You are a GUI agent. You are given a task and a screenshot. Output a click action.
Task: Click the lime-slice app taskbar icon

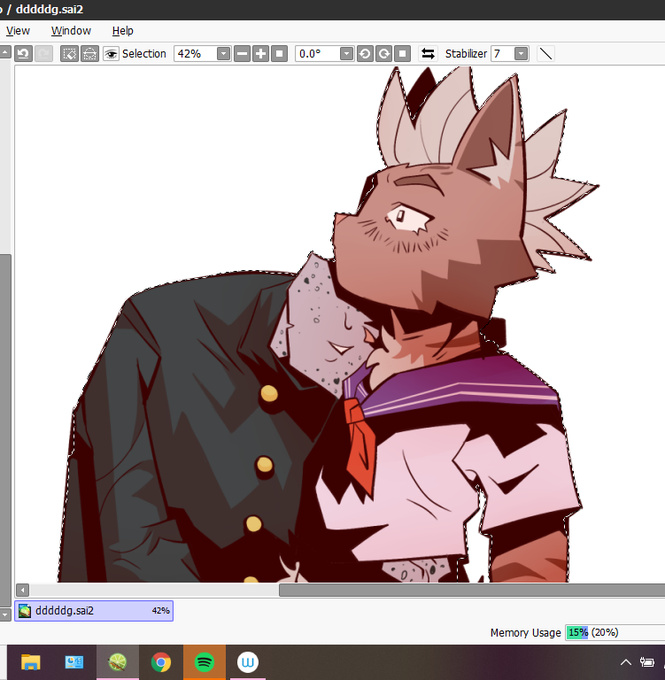click(118, 662)
